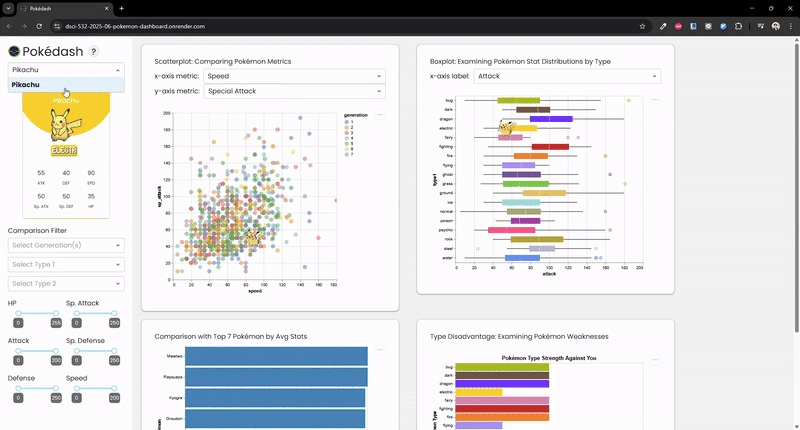The width and height of the screenshot is (800, 430).
Task: Open the Top 7 bar chart options menu
Action: (x=380, y=350)
